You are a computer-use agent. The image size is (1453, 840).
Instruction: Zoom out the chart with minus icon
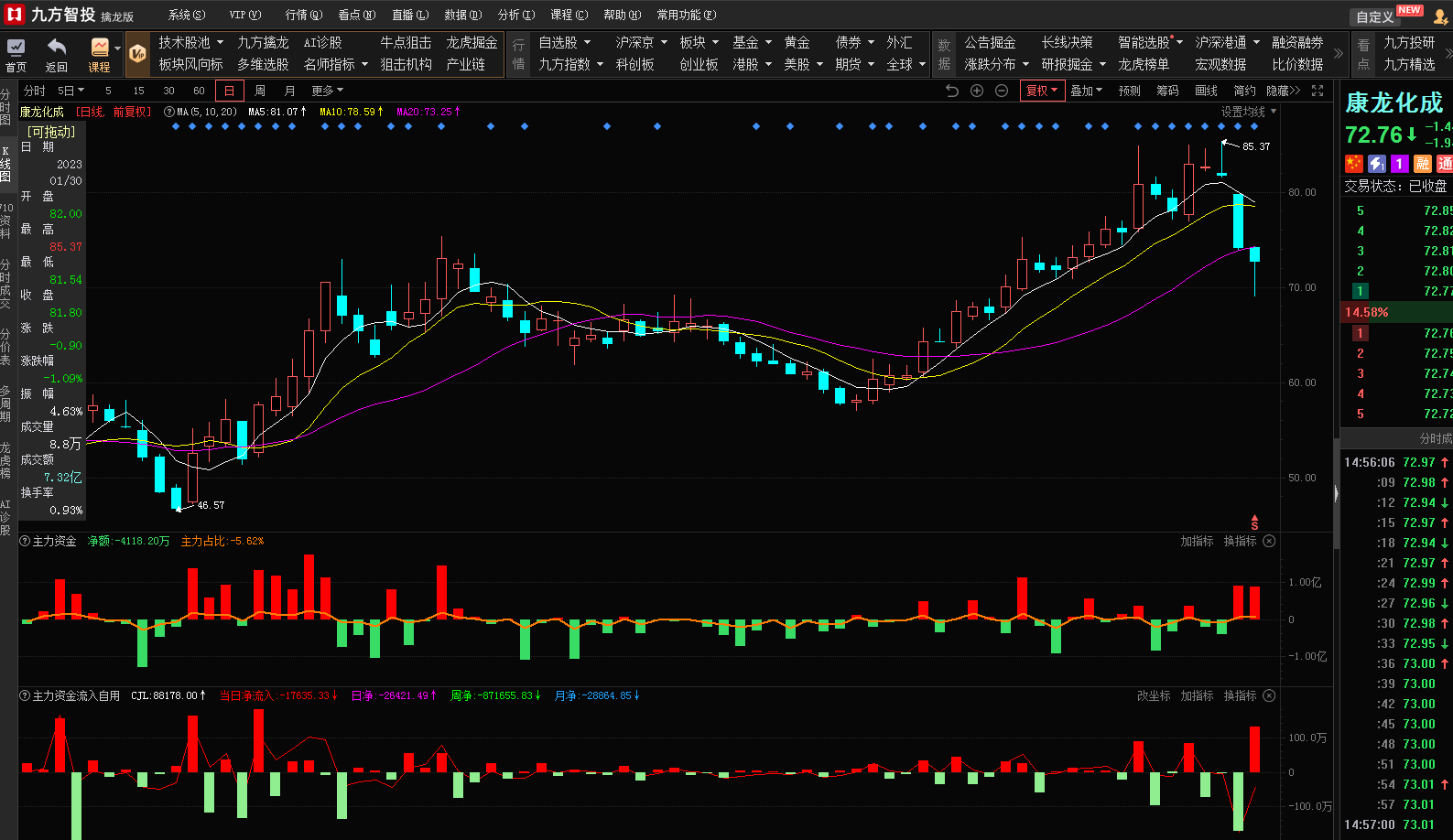point(1002,91)
